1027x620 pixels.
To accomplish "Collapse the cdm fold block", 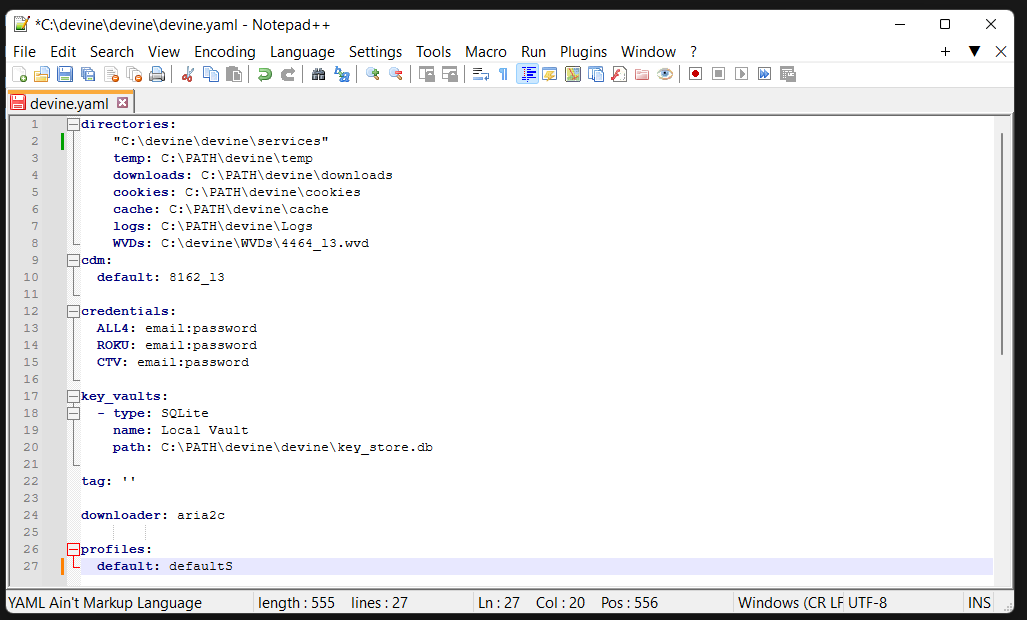I will tap(73, 261).
